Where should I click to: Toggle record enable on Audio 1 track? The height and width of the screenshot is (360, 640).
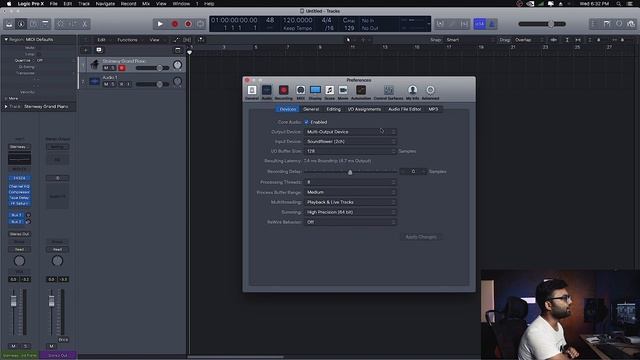pyautogui.click(x=121, y=84)
